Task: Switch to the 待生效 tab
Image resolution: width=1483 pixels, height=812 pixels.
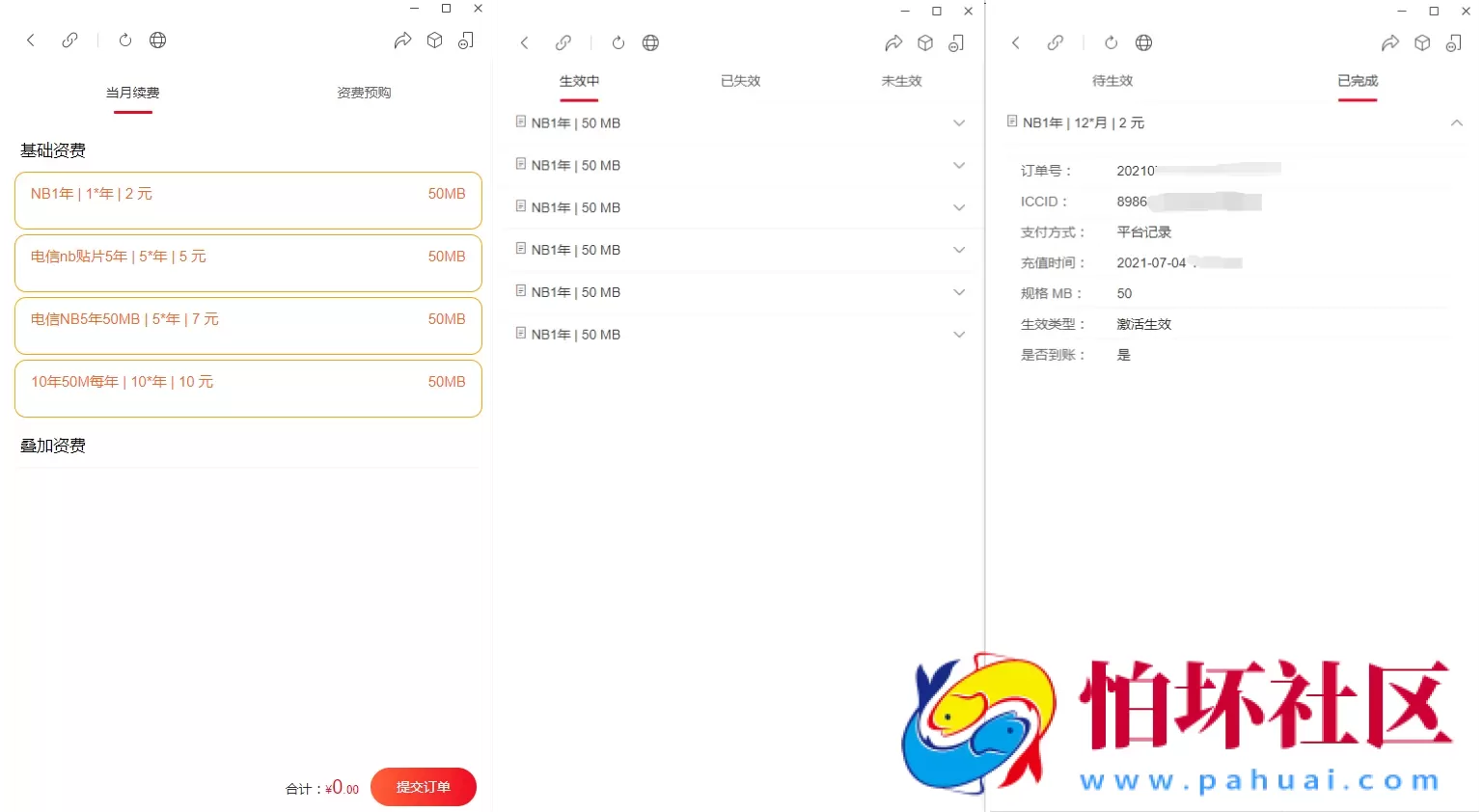Action: (x=1112, y=81)
